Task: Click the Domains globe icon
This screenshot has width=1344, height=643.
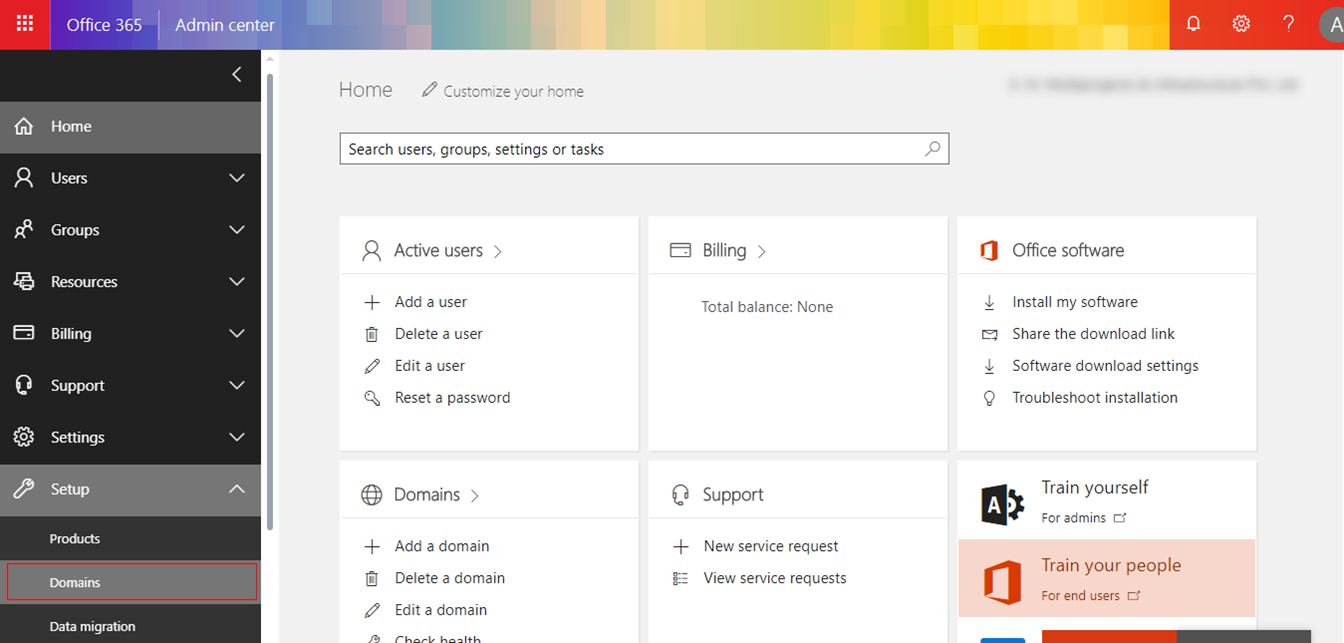Action: coord(372,494)
